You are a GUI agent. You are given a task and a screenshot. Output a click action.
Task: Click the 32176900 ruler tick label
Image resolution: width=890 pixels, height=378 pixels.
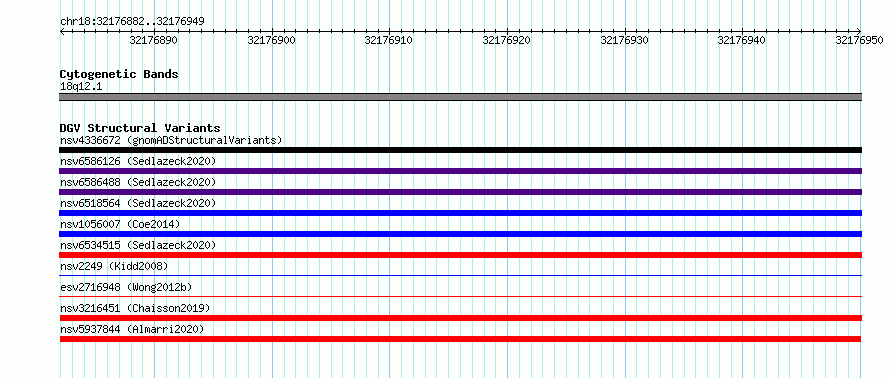tap(271, 40)
